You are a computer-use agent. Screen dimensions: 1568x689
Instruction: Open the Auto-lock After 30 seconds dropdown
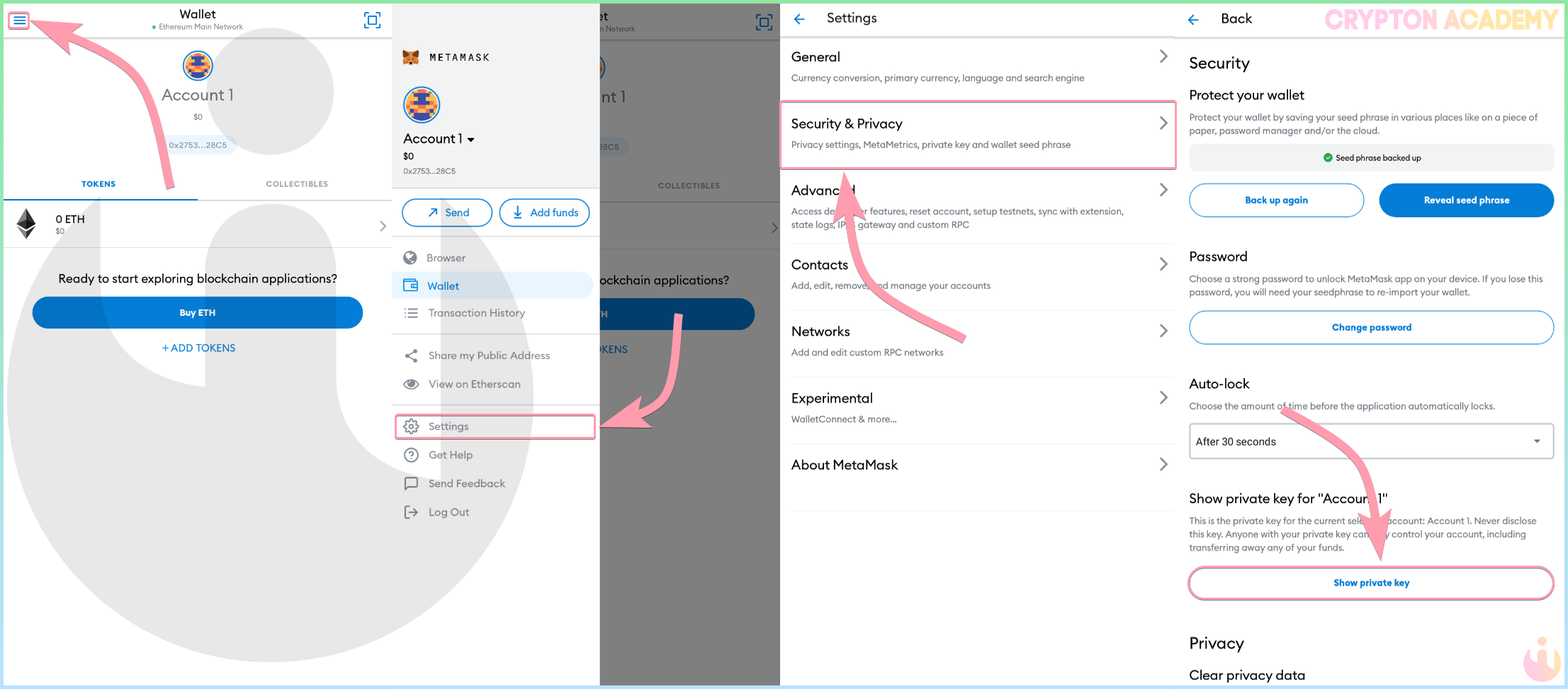click(1371, 441)
